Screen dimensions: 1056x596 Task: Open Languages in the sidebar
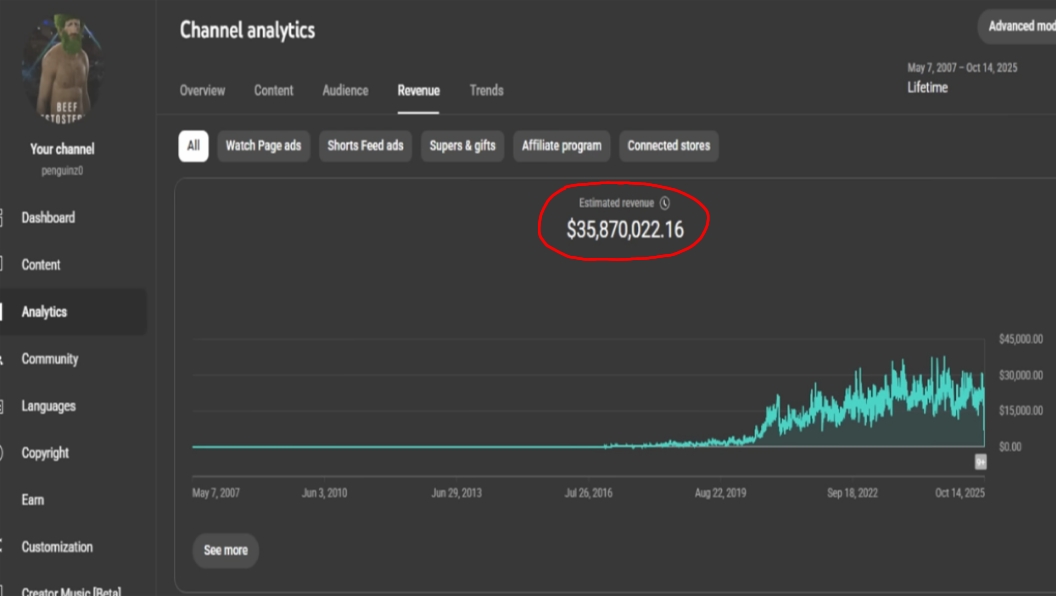tap(48, 406)
